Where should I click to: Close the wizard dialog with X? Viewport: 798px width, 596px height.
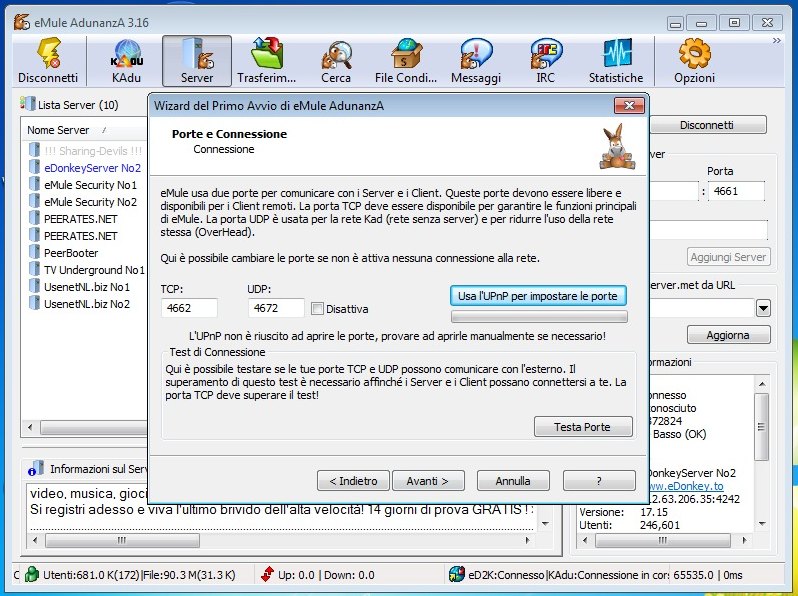tap(630, 105)
